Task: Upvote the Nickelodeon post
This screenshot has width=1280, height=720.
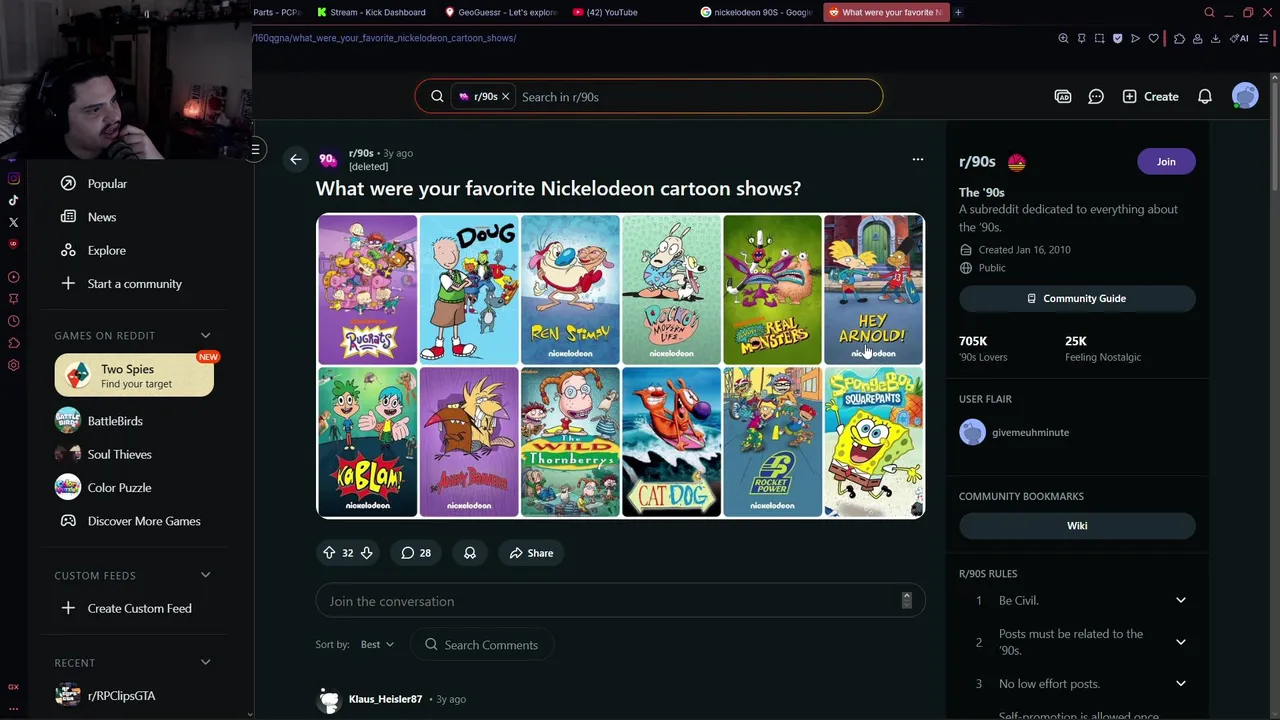Action: tap(329, 553)
